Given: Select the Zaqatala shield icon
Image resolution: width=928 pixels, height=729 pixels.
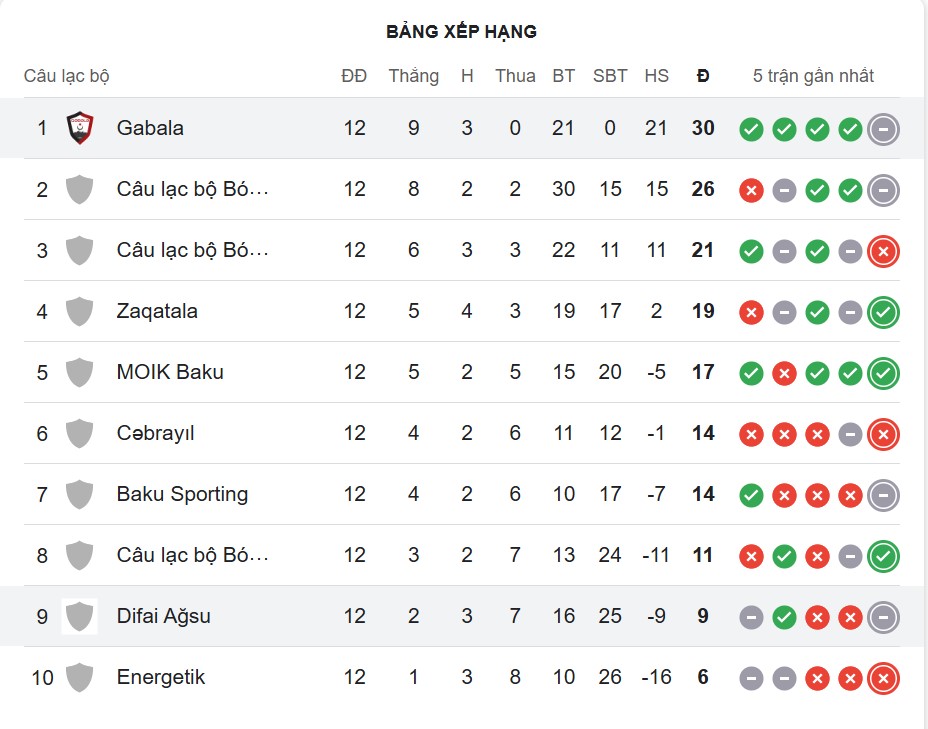Looking at the screenshot, I should click(x=78, y=311).
